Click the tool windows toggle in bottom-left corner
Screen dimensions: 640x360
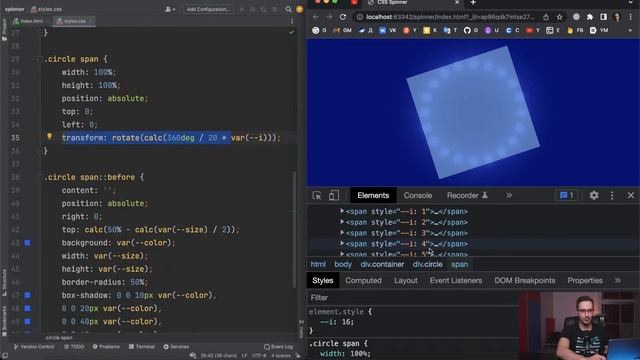4,356
